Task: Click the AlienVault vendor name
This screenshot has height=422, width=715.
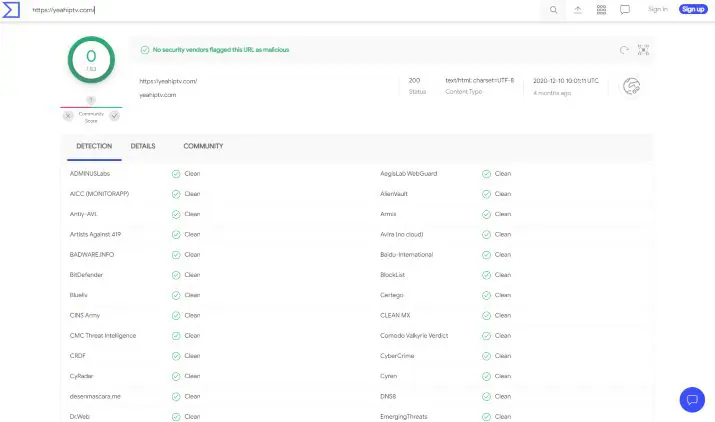Action: [x=394, y=194]
